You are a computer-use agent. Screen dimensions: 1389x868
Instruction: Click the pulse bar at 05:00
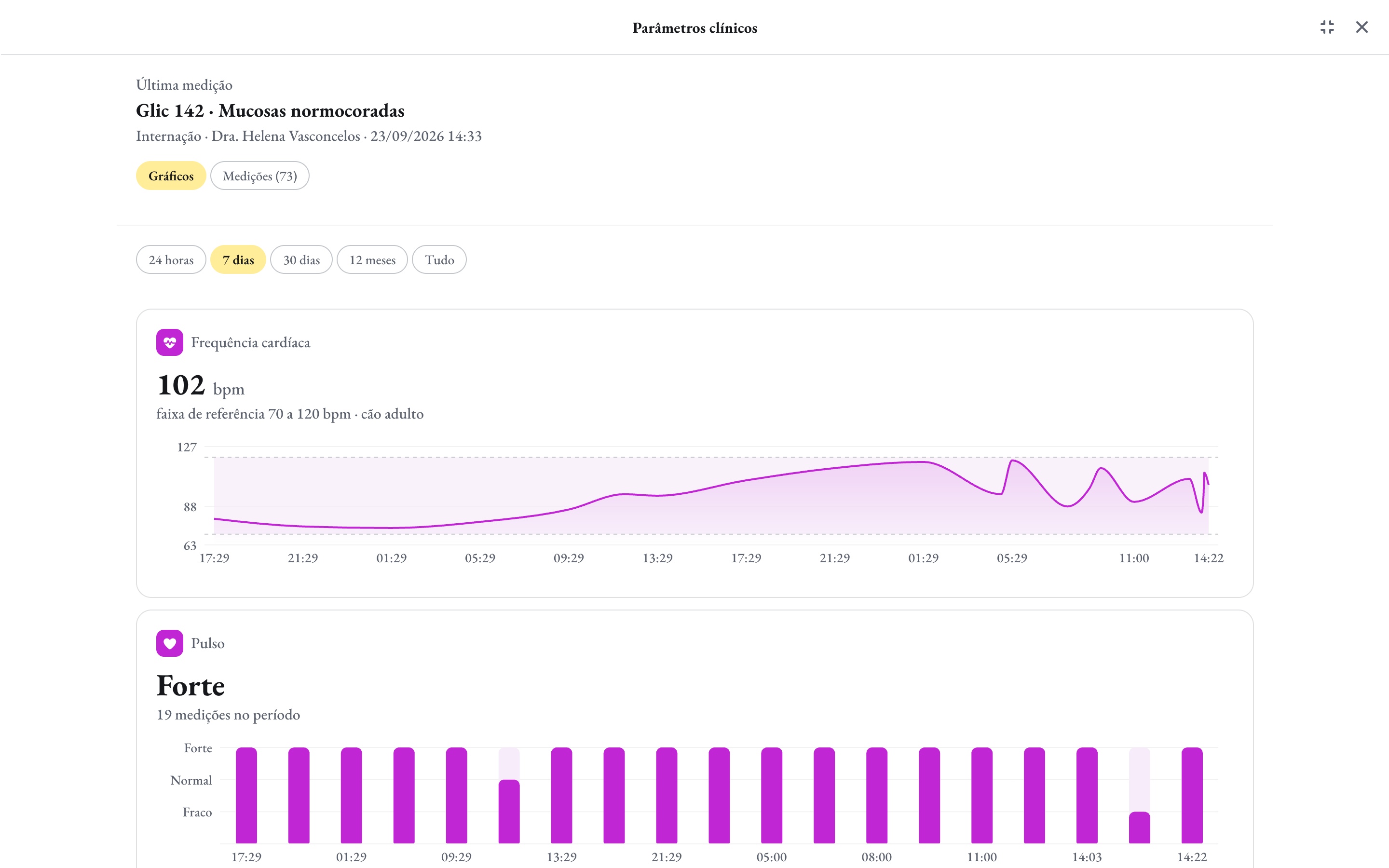(x=771, y=795)
